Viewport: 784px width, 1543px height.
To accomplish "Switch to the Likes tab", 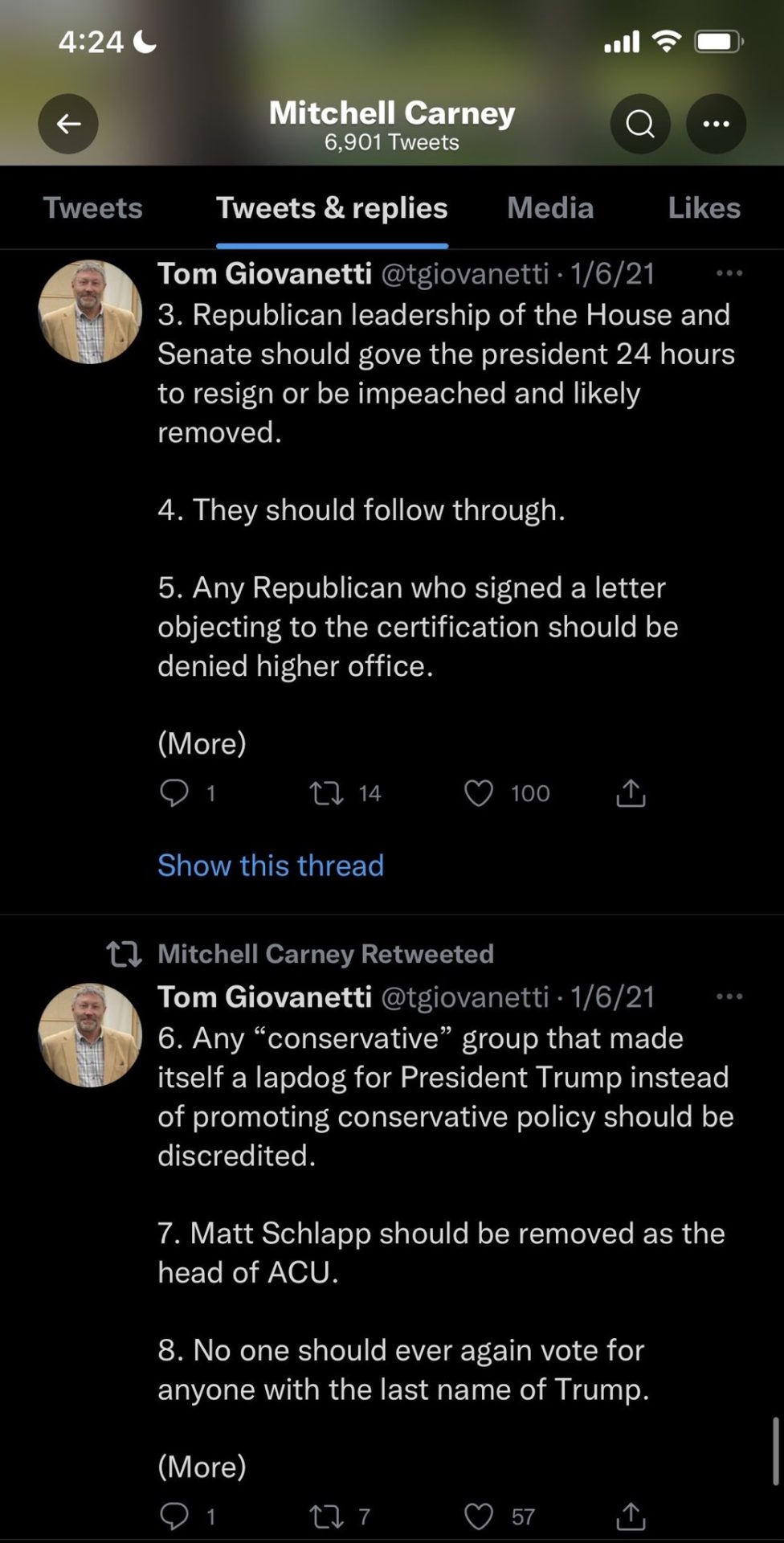I will point(704,208).
